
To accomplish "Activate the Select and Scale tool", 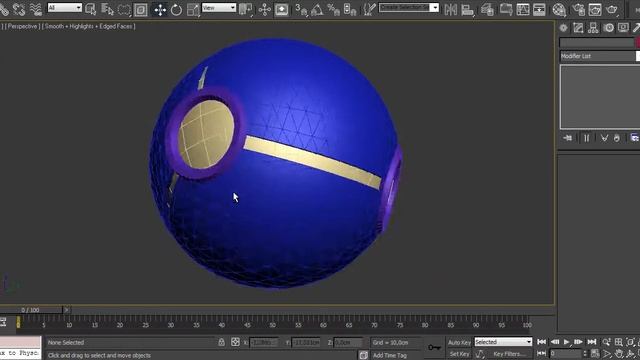I will point(193,9).
